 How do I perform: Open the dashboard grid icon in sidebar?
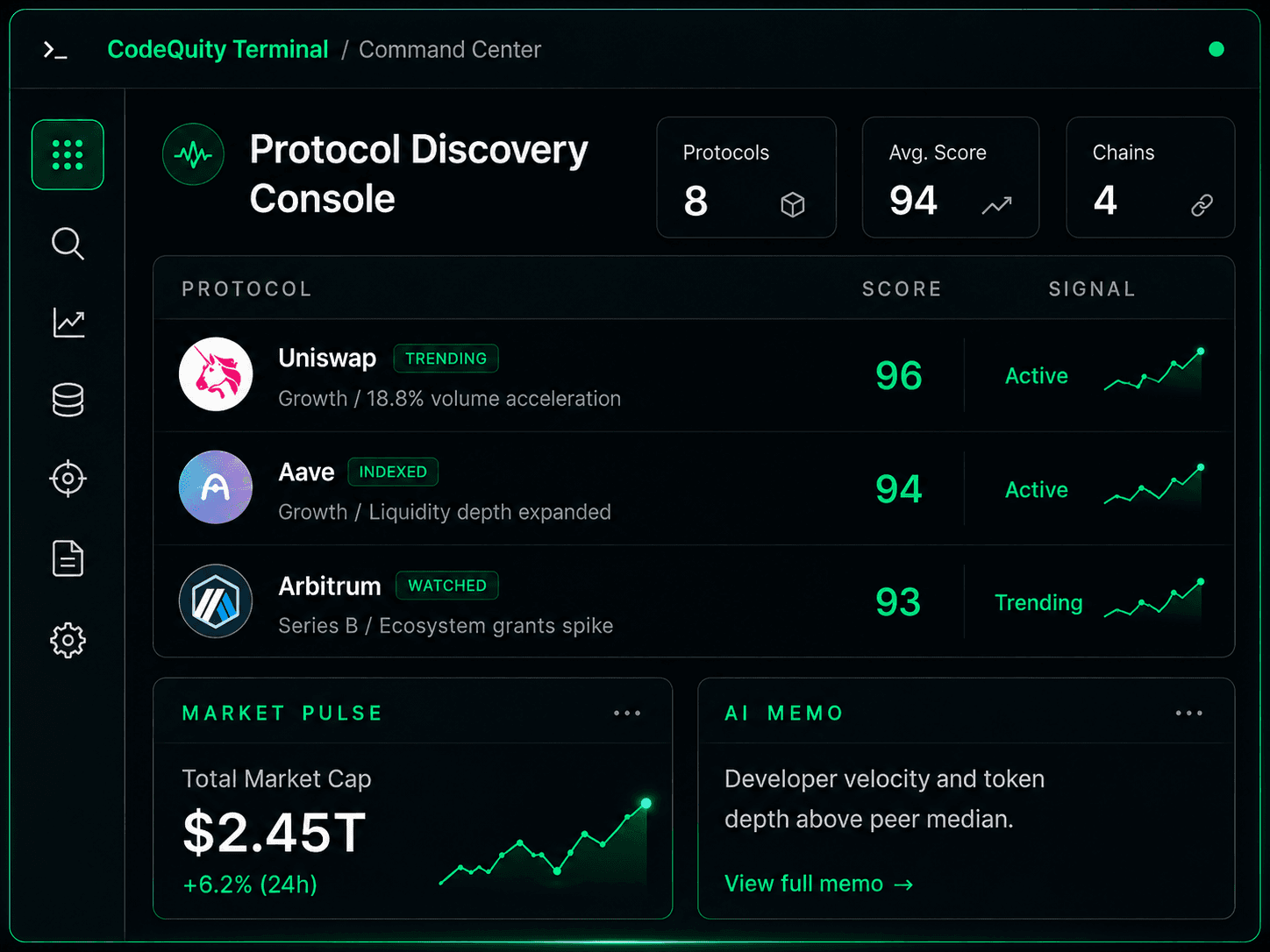pyautogui.click(x=68, y=155)
